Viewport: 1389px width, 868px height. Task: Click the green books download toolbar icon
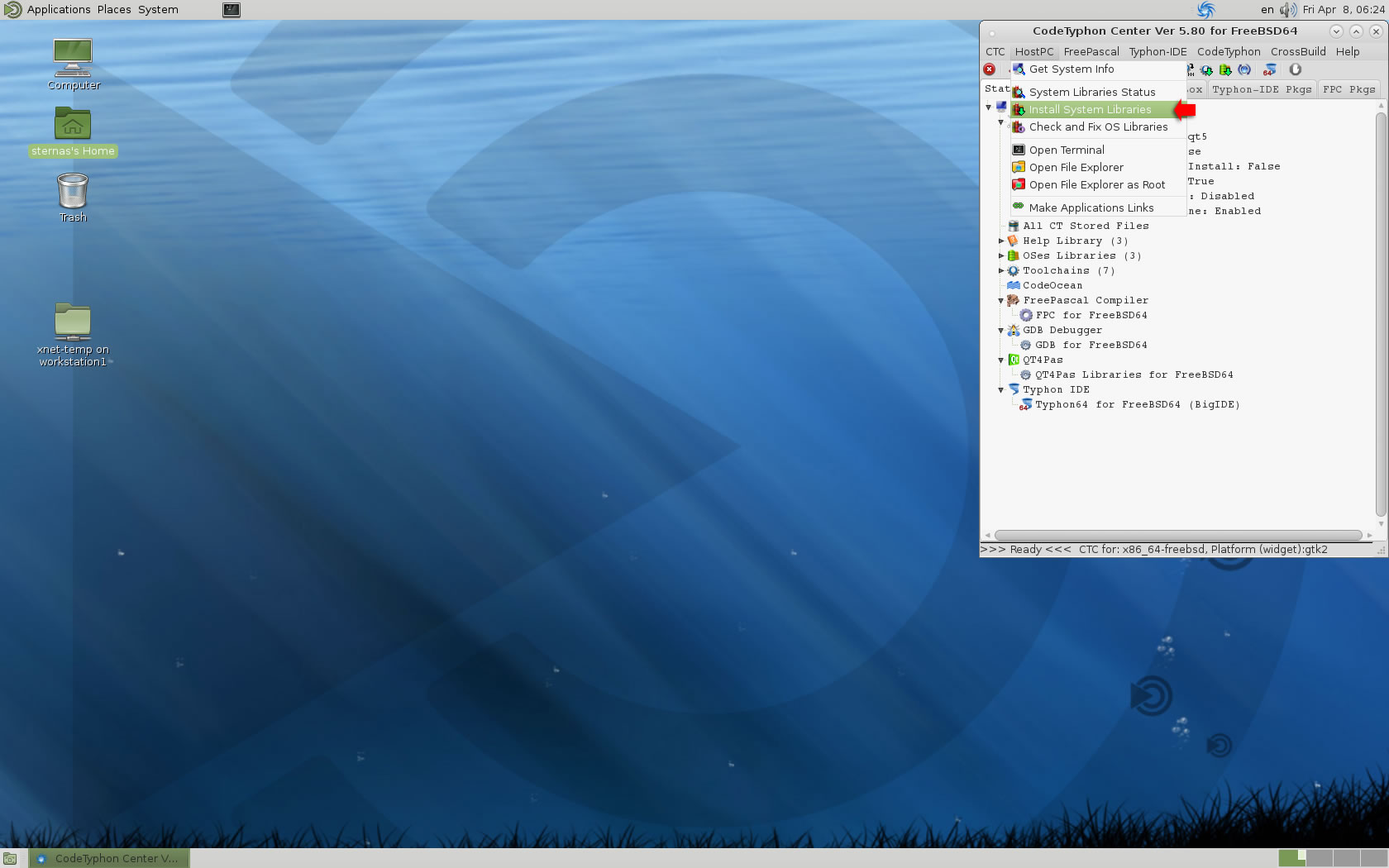pos(1225,70)
